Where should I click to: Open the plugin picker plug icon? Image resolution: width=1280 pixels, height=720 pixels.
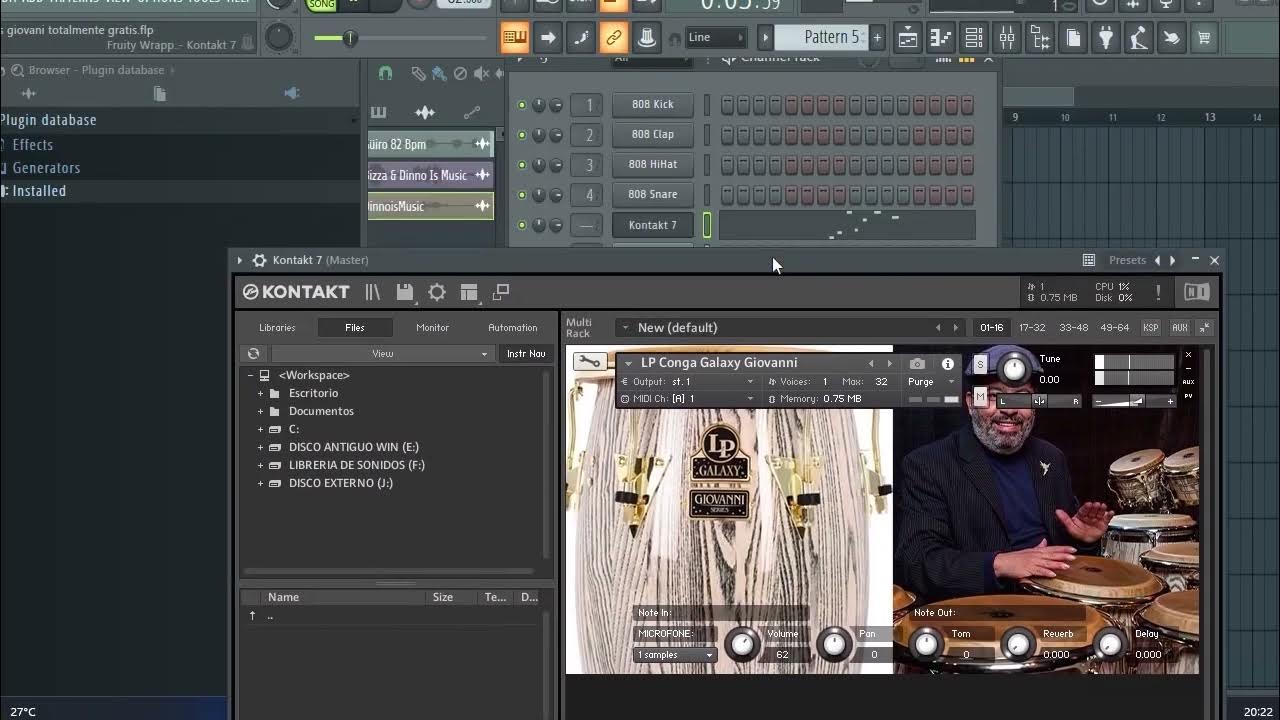[1106, 38]
